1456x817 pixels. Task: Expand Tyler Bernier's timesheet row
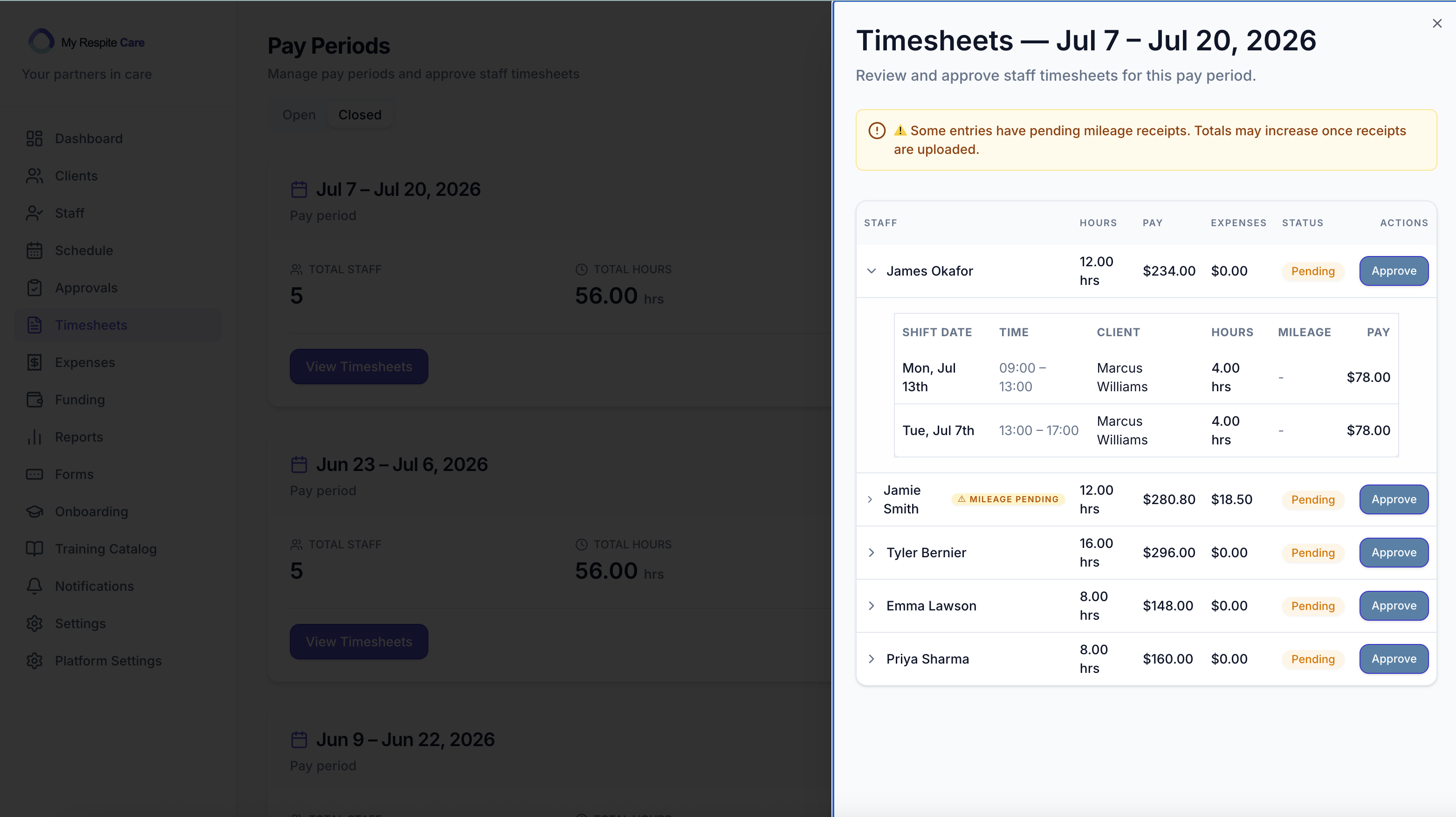871,553
